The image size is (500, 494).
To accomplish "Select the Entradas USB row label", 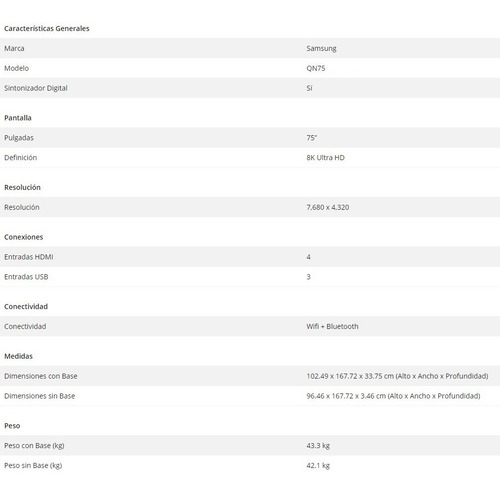I will (x=26, y=277).
